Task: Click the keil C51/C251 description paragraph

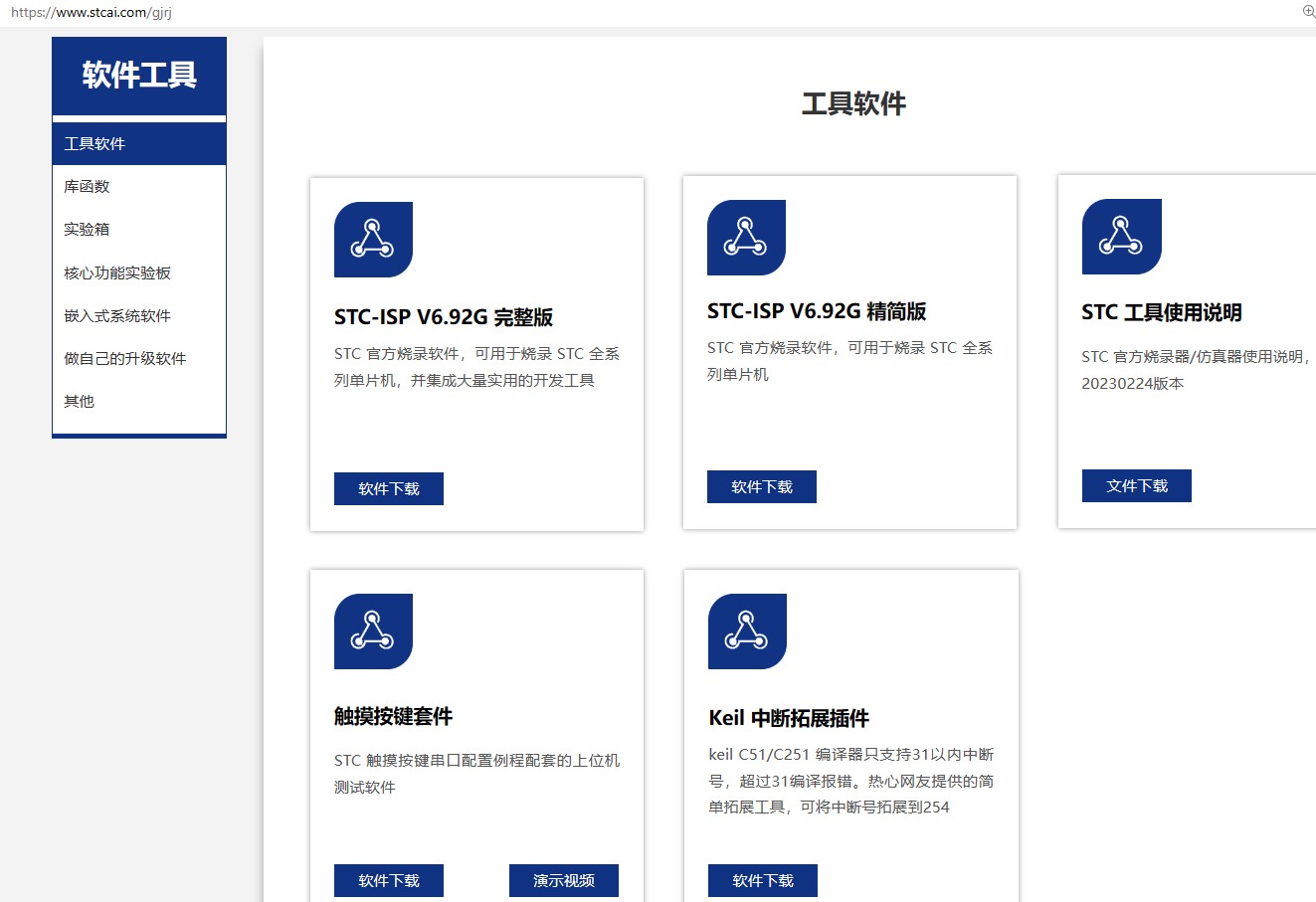Action: (851, 781)
